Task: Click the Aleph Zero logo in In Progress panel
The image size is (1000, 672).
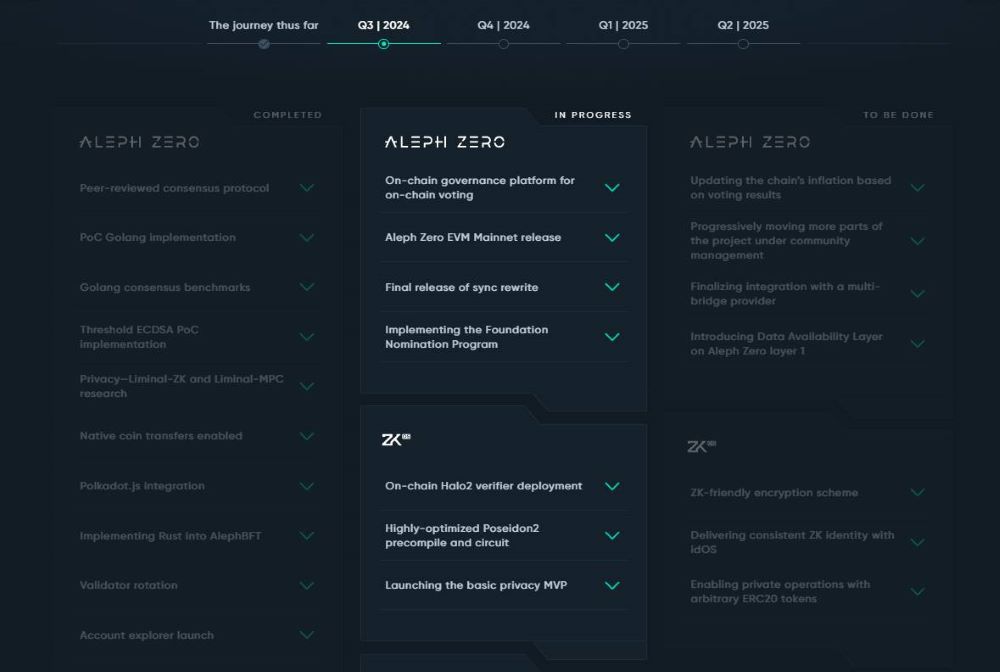Action: 444,142
